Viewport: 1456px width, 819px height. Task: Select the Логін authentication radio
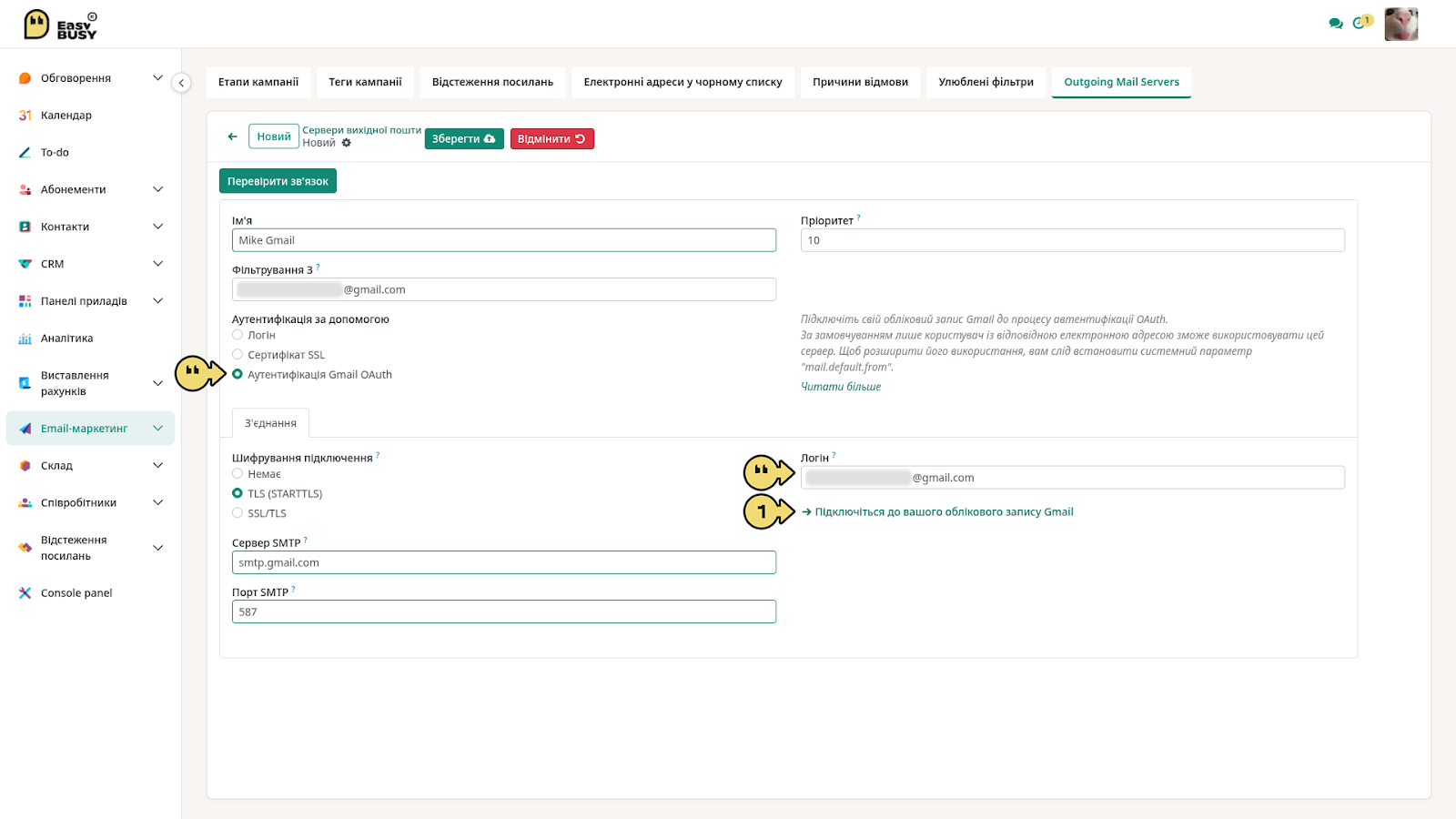(238, 335)
